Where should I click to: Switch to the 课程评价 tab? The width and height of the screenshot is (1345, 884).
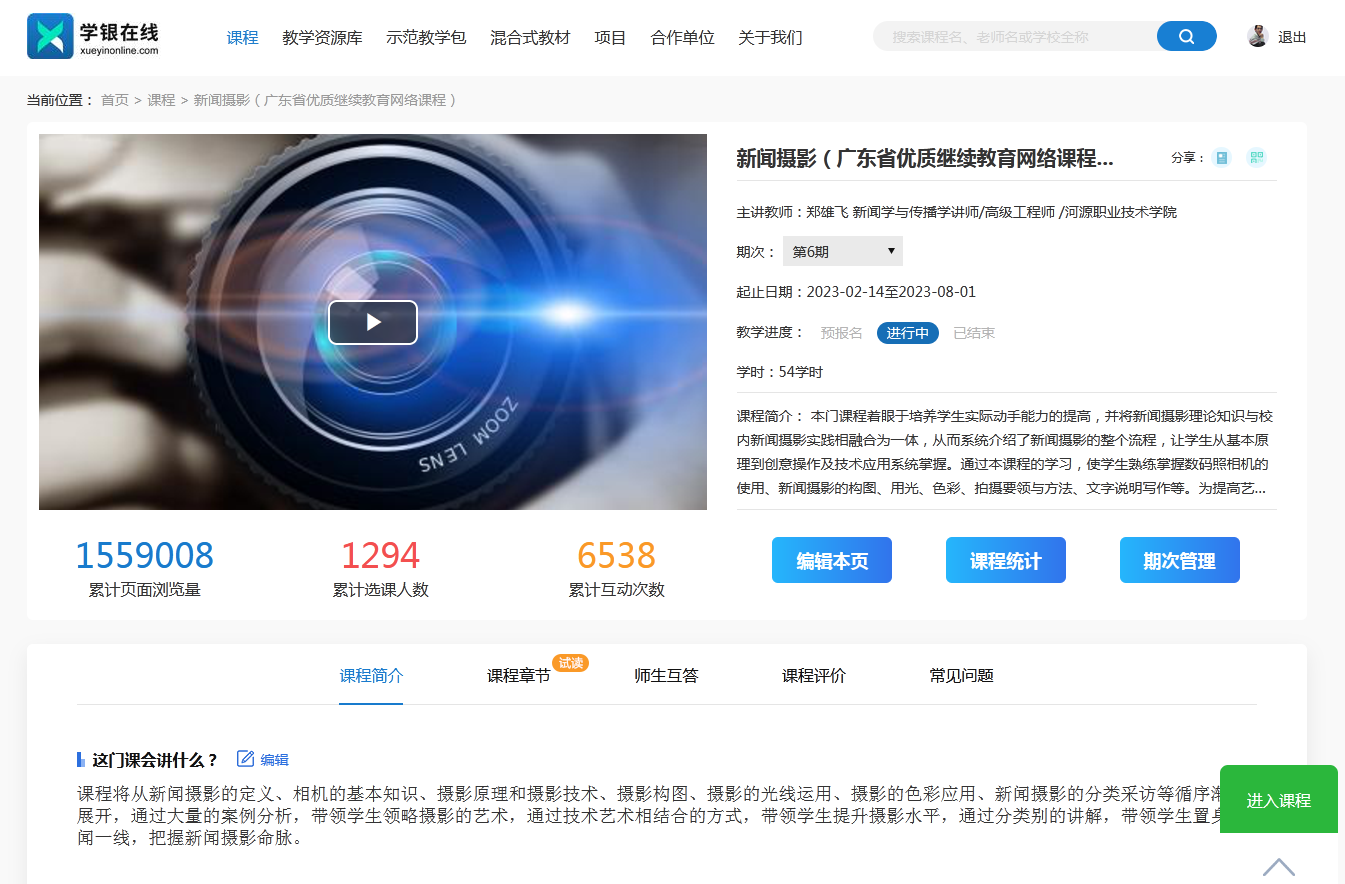coord(814,676)
